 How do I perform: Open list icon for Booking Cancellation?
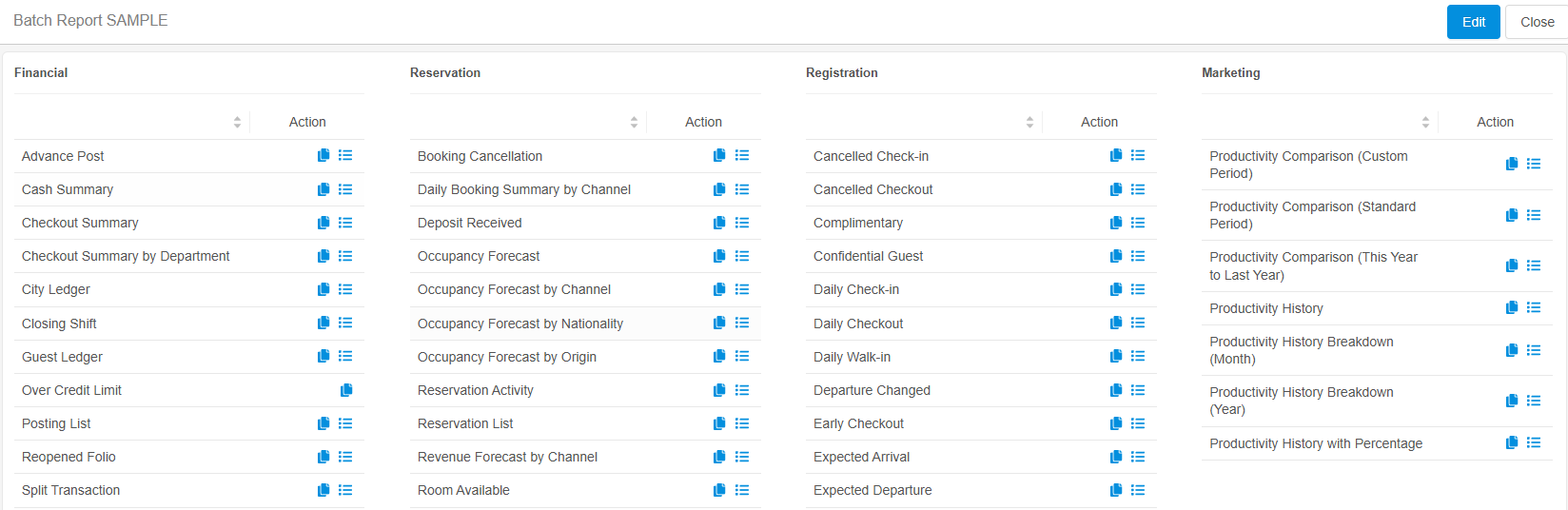(x=742, y=155)
